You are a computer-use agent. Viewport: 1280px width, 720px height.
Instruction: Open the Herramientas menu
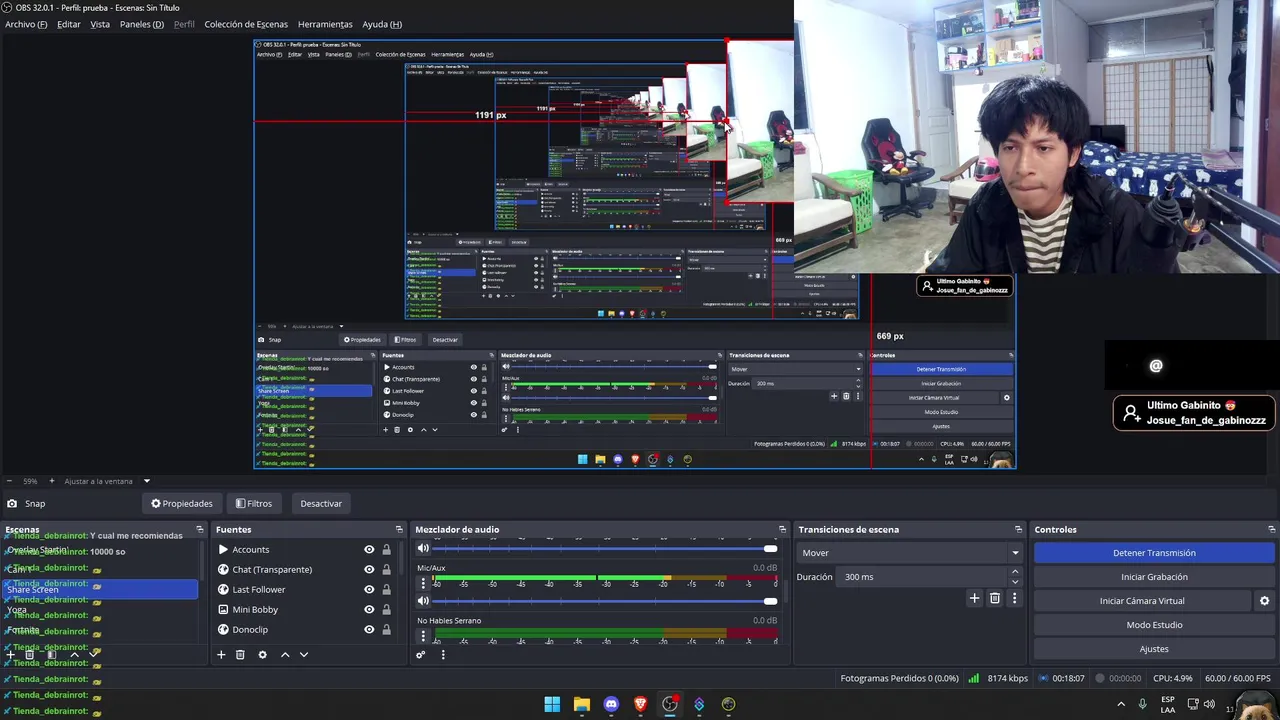tap(325, 24)
